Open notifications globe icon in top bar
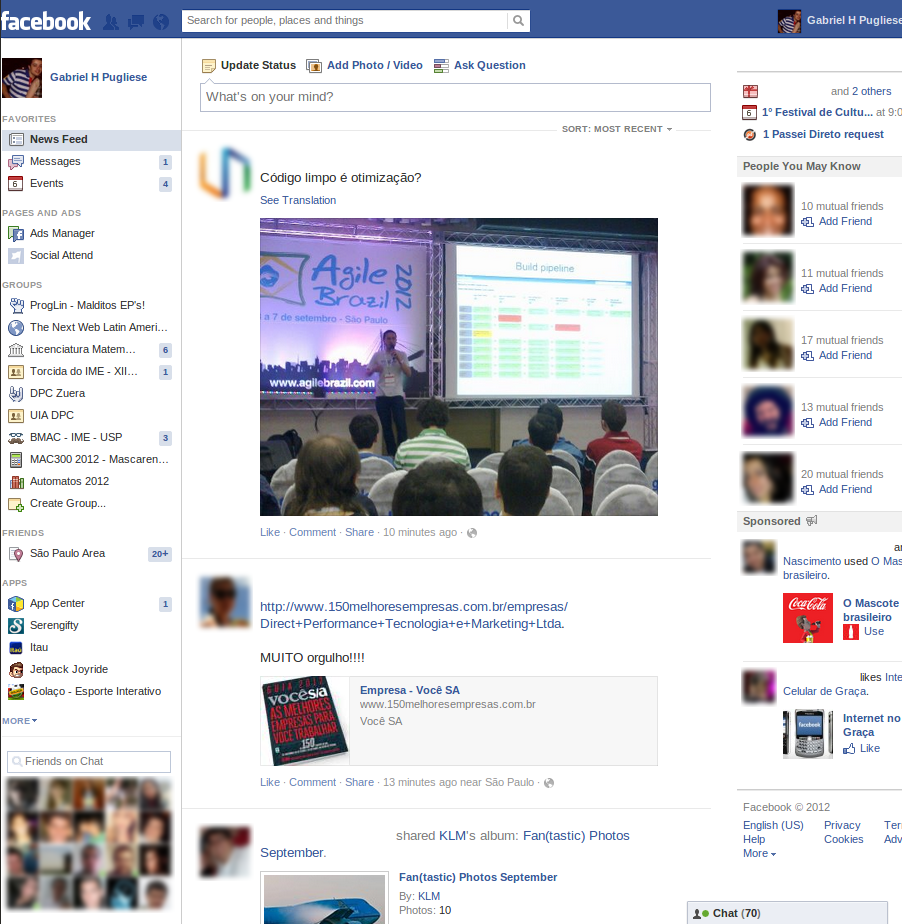The width and height of the screenshot is (902, 924). coord(160,21)
